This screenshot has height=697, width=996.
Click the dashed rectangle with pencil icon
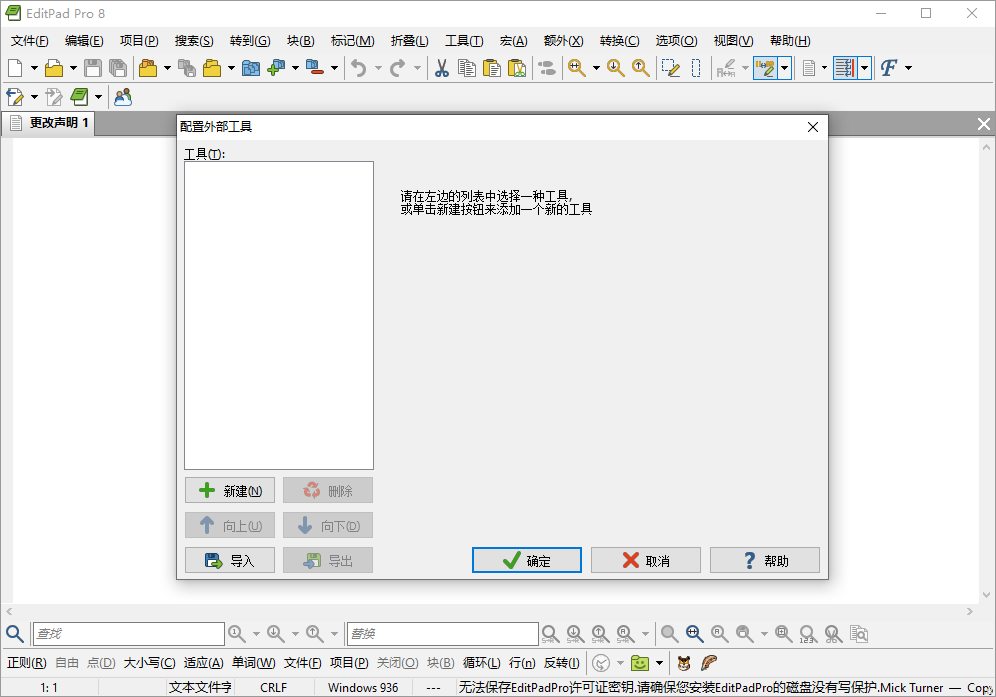coord(671,68)
